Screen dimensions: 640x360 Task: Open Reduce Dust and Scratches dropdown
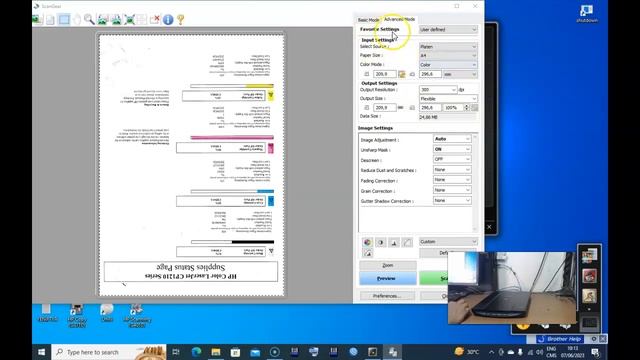coord(452,170)
